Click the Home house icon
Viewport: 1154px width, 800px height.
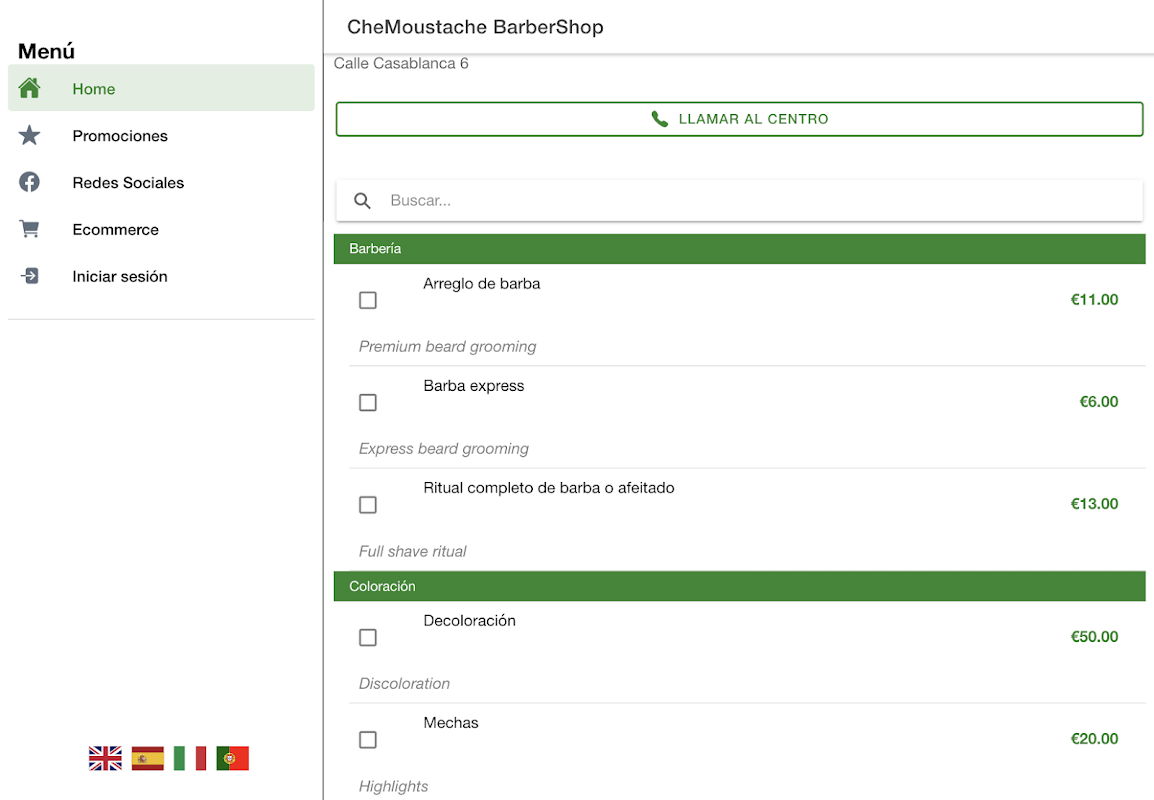[x=30, y=88]
